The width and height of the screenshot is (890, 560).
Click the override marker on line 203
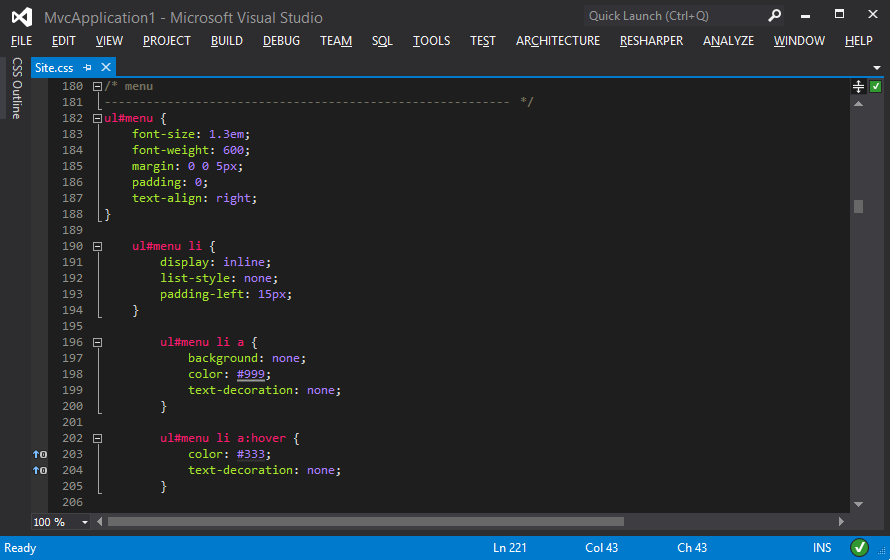point(39,454)
